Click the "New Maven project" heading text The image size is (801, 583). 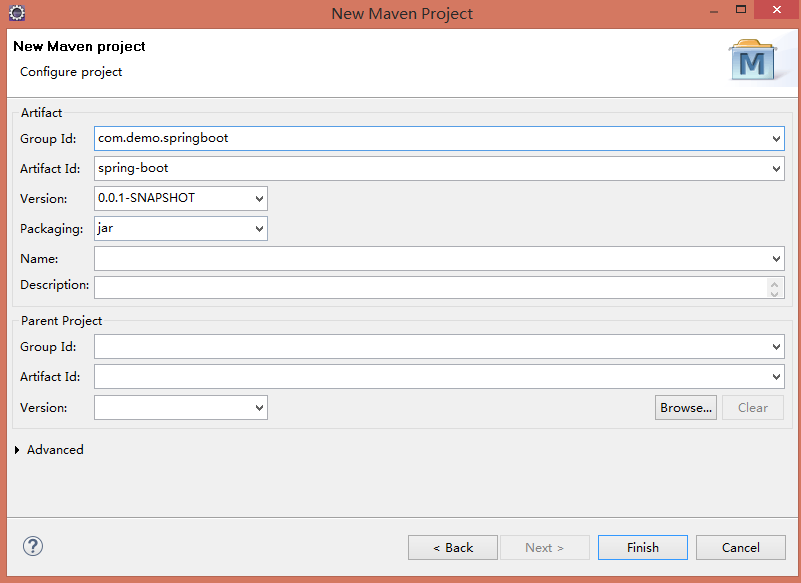pyautogui.click(x=79, y=46)
